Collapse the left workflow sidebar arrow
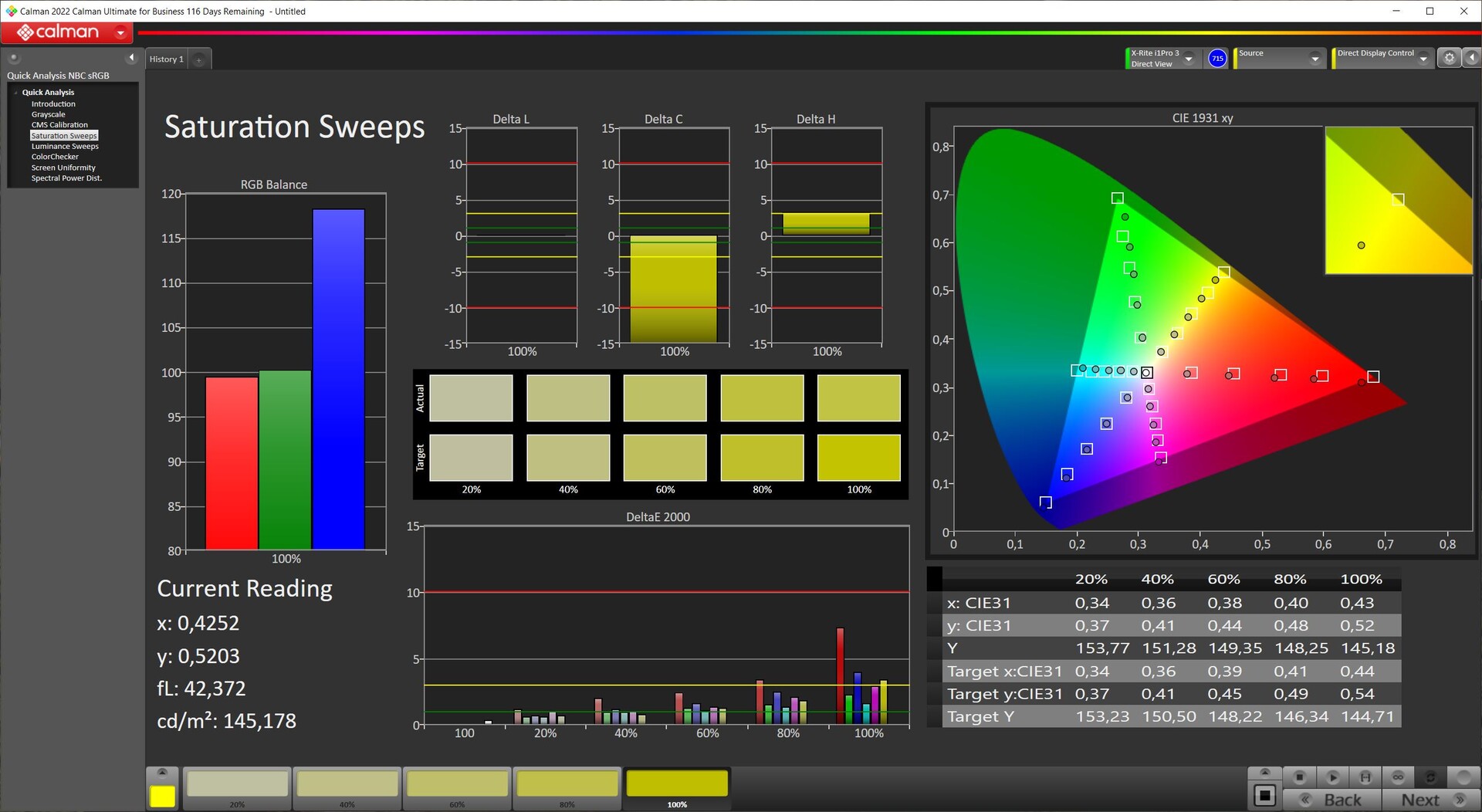The height and width of the screenshot is (812, 1482). point(131,58)
